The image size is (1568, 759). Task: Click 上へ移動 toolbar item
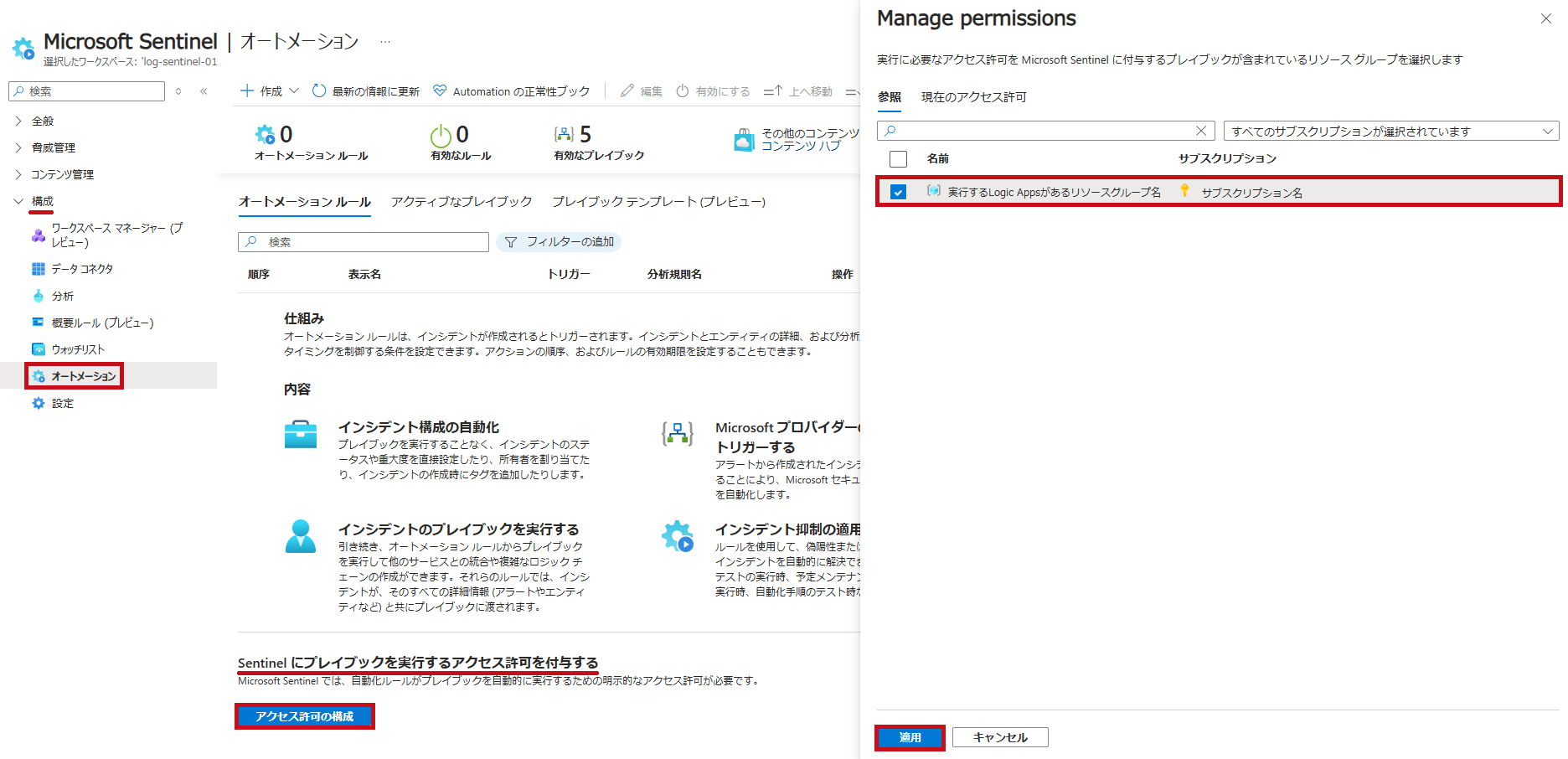click(x=798, y=91)
